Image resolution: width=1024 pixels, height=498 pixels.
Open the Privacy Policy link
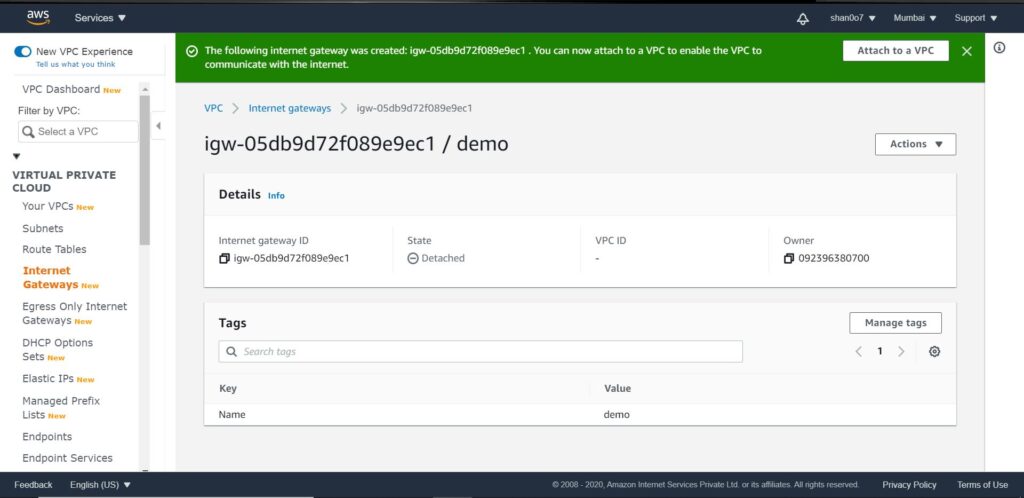[909, 485]
